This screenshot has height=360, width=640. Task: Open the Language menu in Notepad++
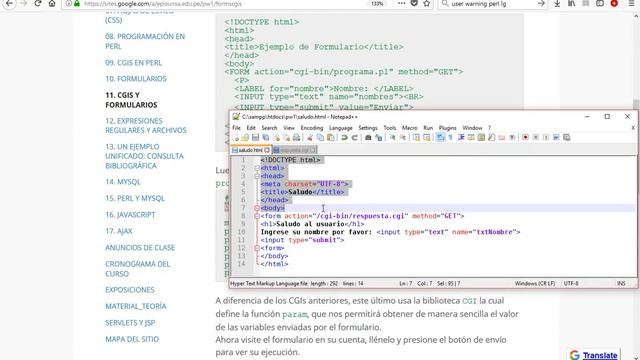pos(341,128)
